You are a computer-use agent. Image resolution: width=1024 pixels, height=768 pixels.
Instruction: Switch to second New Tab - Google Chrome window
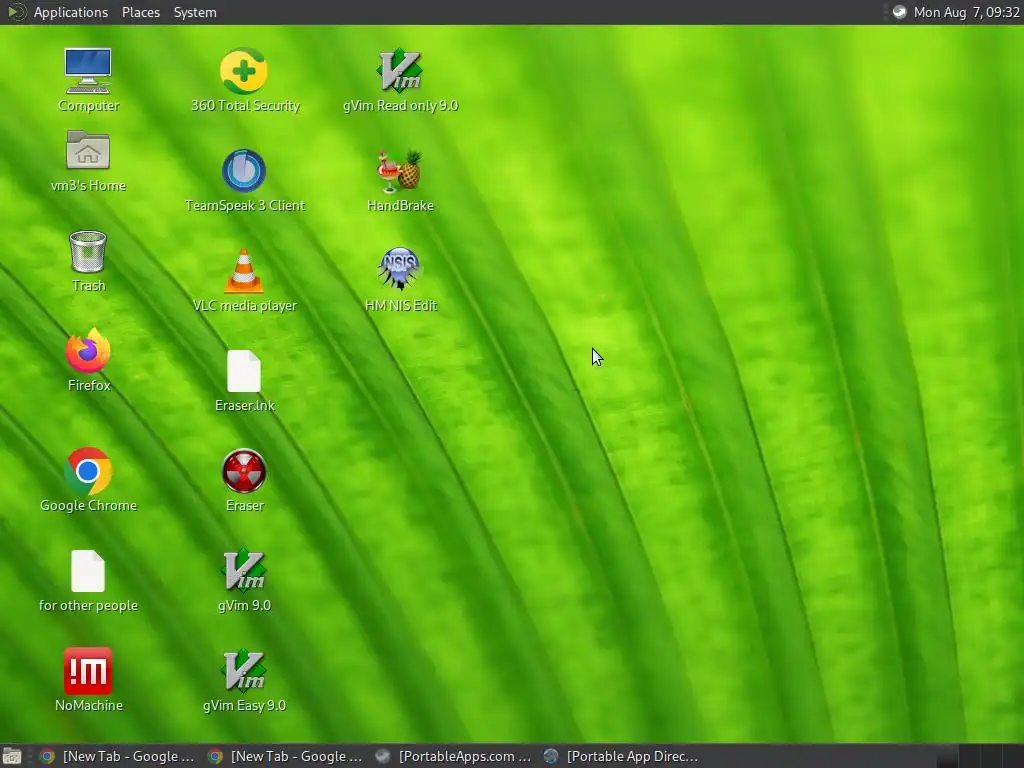285,756
